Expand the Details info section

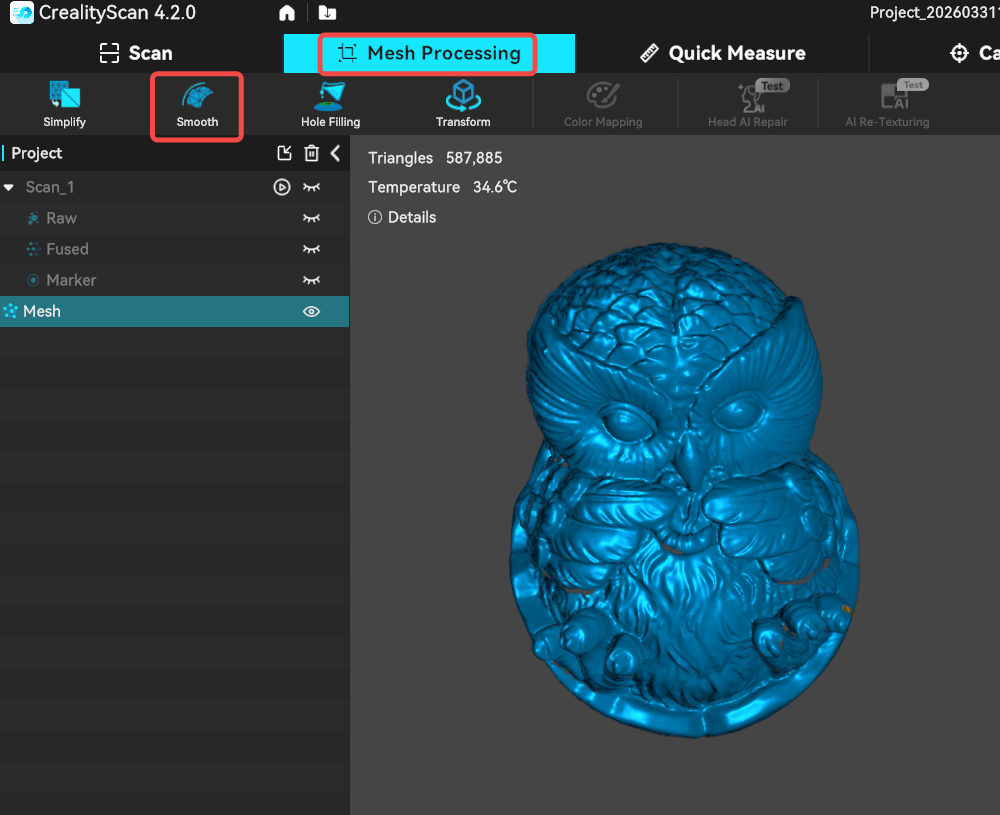coord(402,217)
